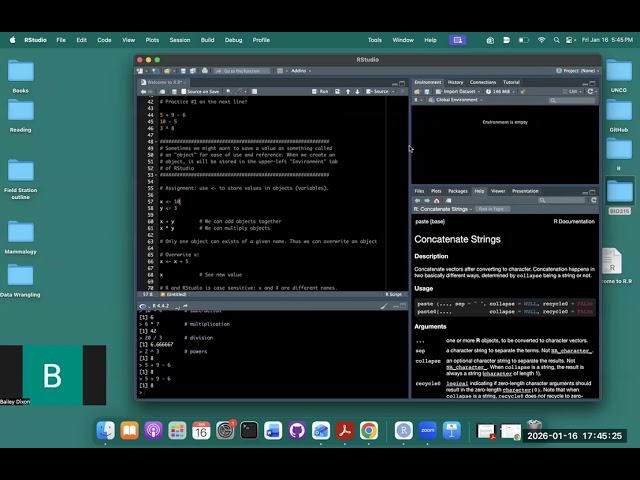Switch to the Plots tab
This screenshot has height=480, width=640.
(x=436, y=191)
